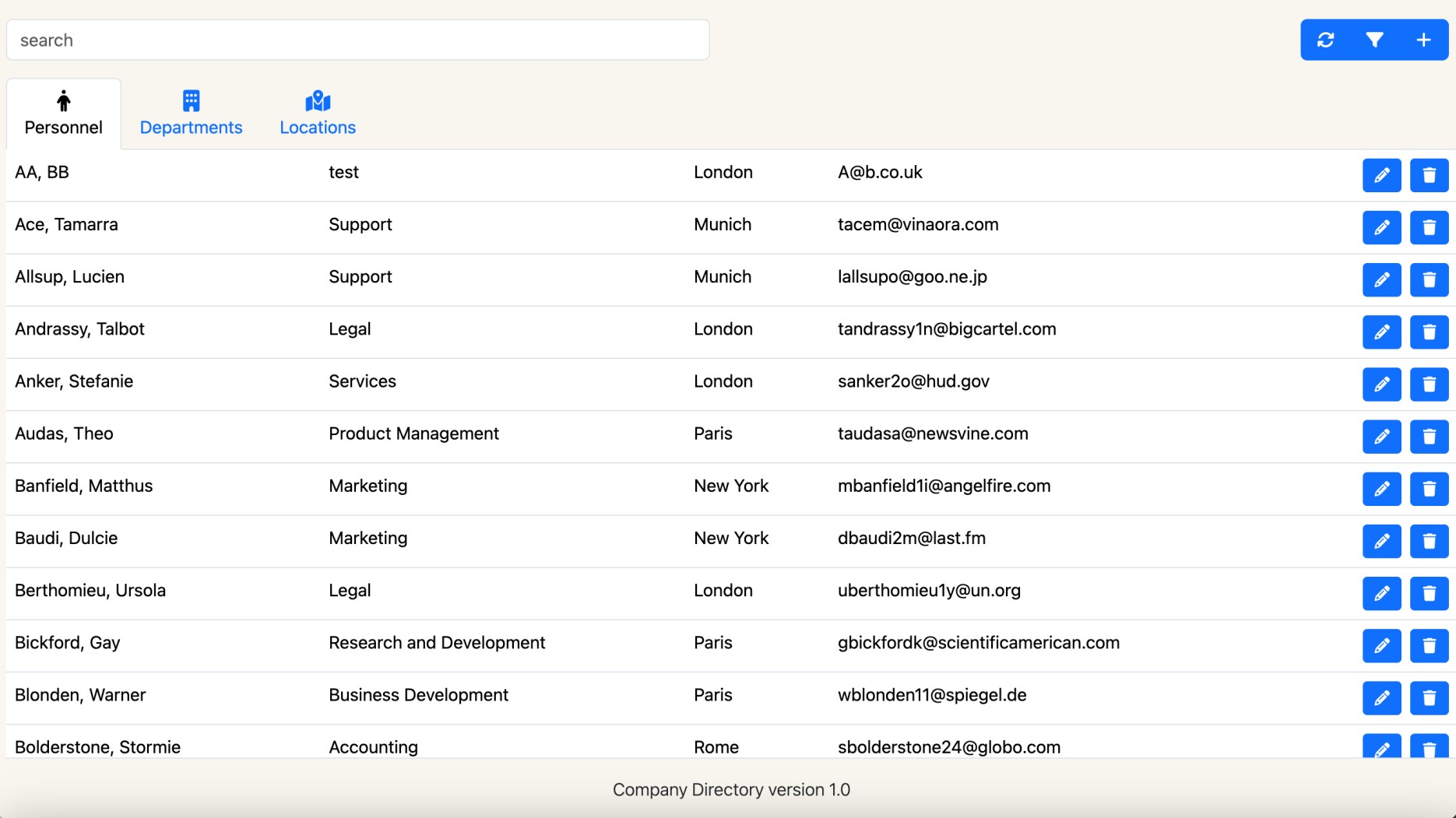Edit the Baudi, Dulcie record
The image size is (1456, 818).
click(x=1381, y=541)
